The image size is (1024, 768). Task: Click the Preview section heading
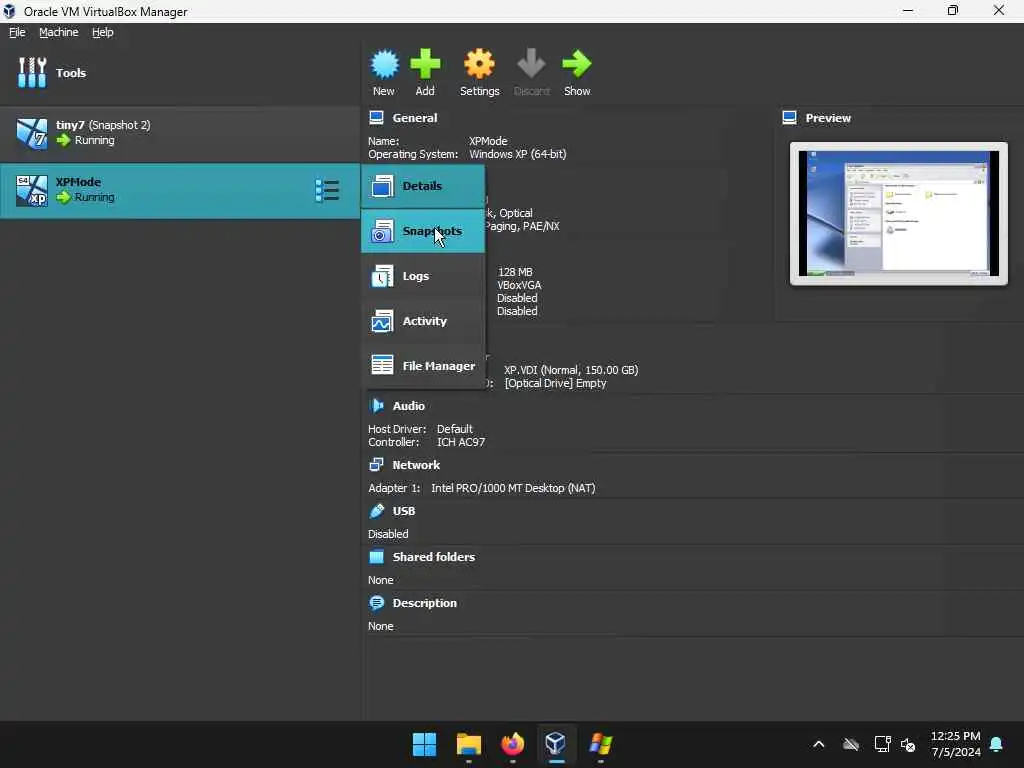tap(828, 118)
